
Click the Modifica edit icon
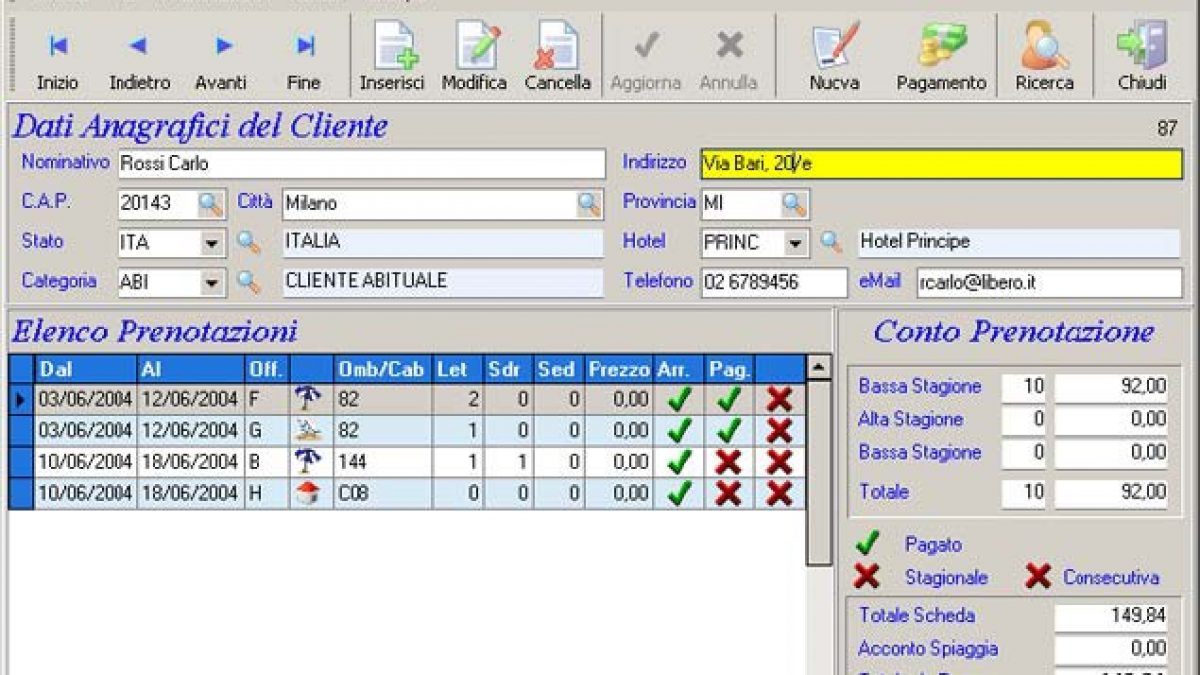coord(475,46)
